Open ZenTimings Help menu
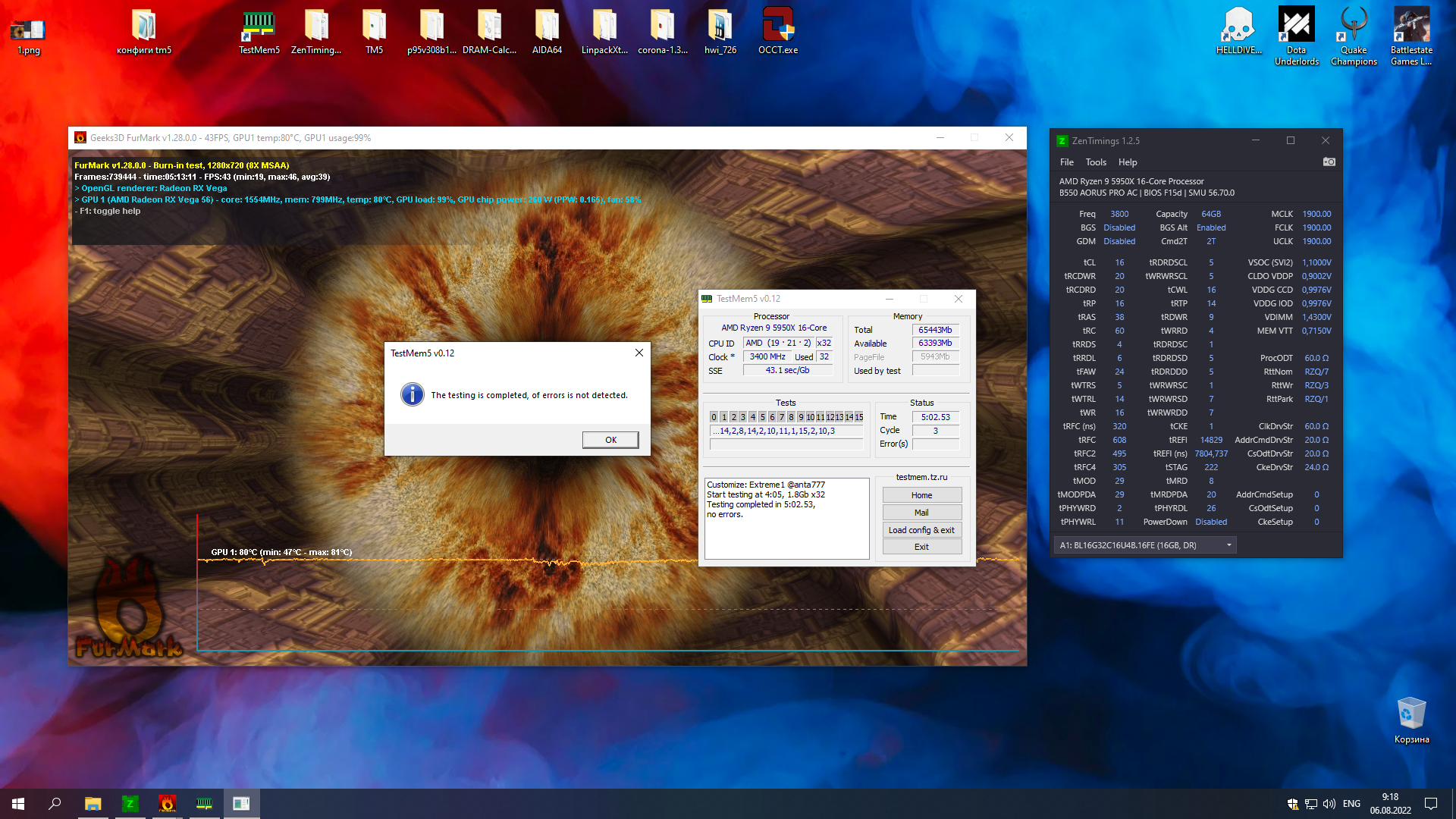Viewport: 1456px width, 819px height. pos(1128,162)
